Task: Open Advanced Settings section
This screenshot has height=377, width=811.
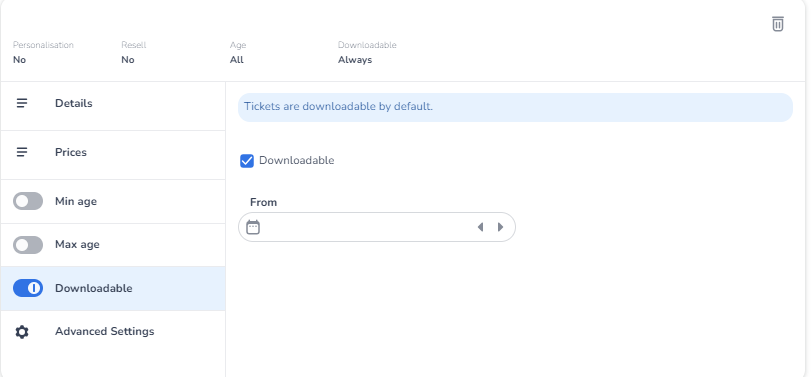Action: point(113,331)
